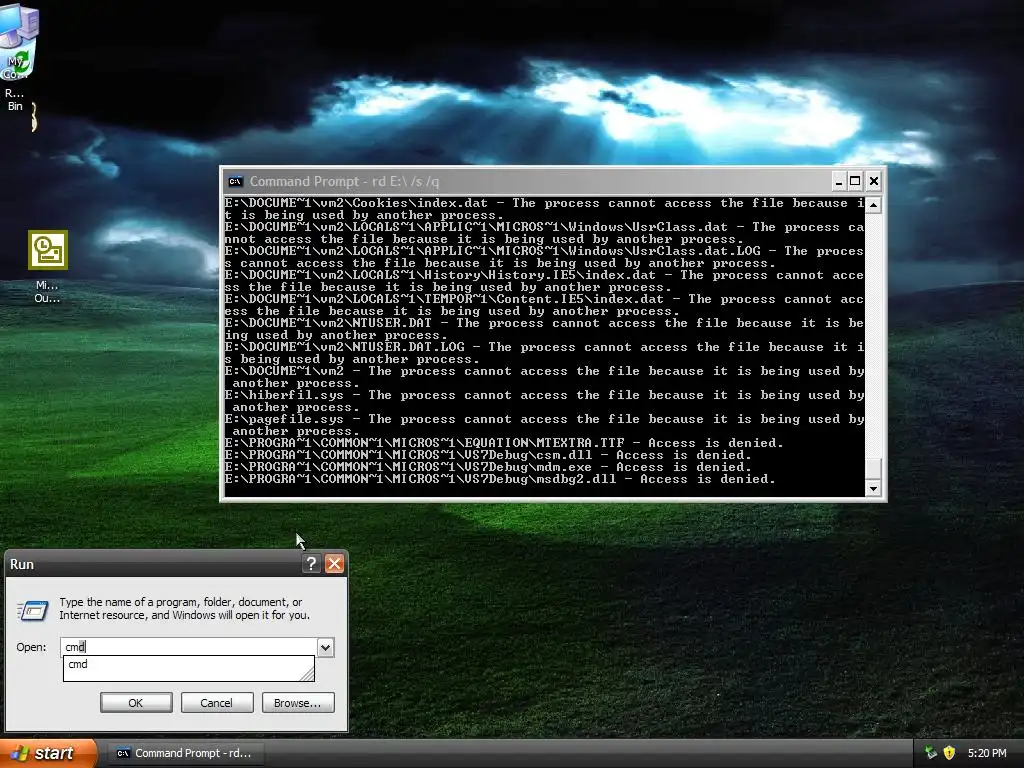Open the Run dialog Open dropdown arrow
1024x768 pixels.
(325, 647)
